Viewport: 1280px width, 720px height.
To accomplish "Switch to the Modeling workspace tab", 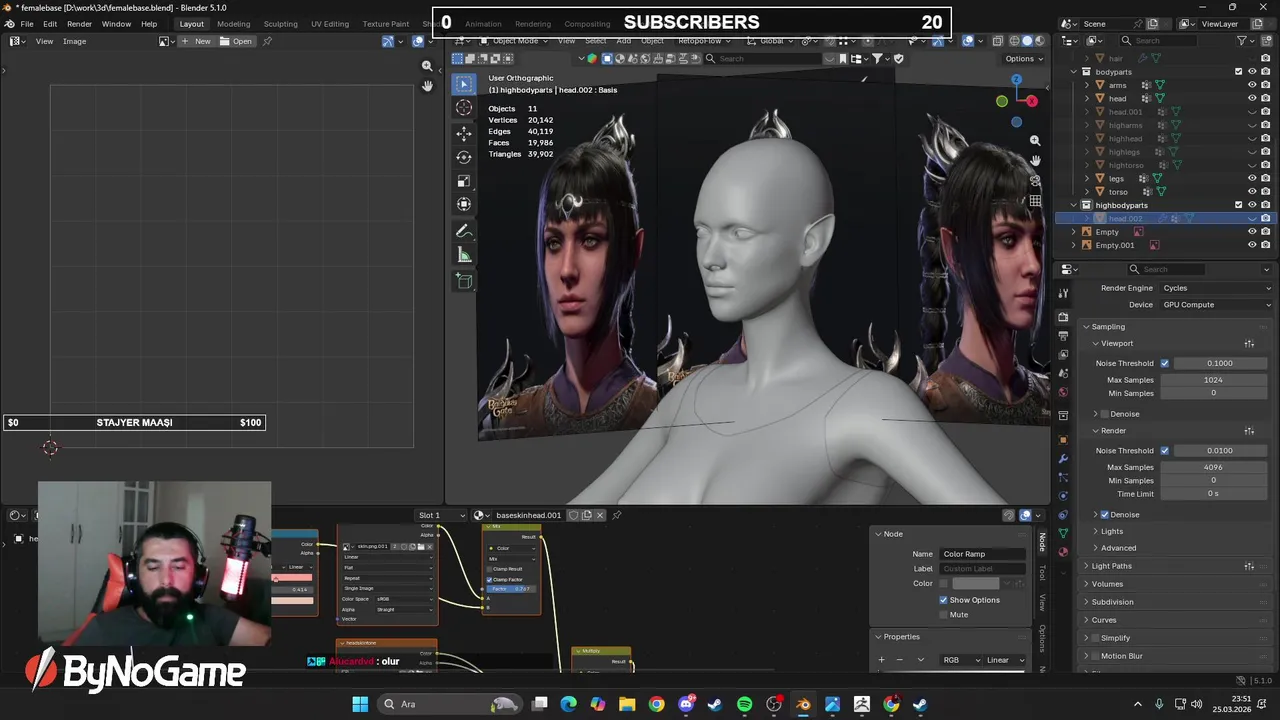I will (x=234, y=24).
